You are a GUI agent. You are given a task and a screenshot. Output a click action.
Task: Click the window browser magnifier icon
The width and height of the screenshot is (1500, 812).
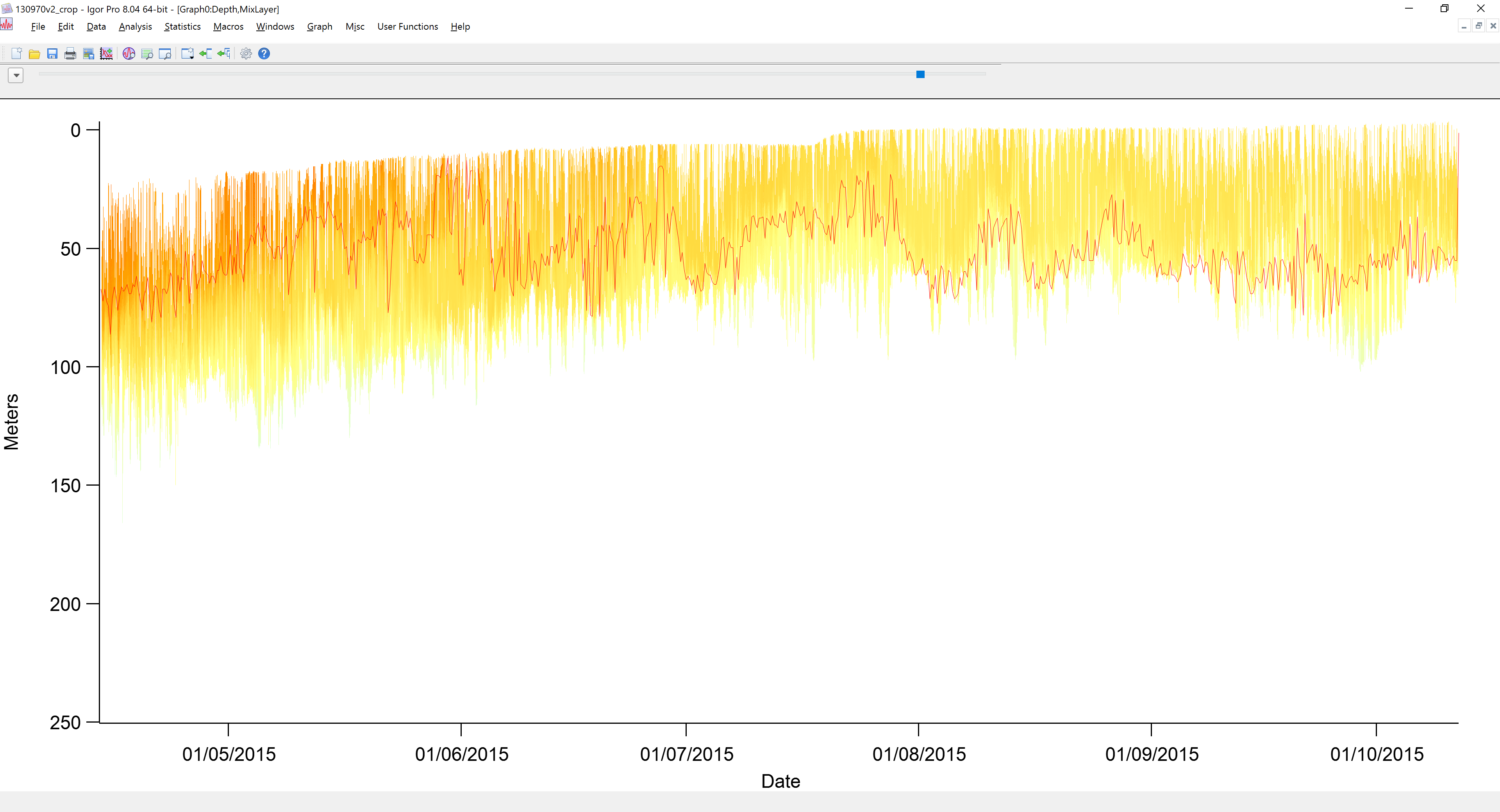pyautogui.click(x=165, y=53)
